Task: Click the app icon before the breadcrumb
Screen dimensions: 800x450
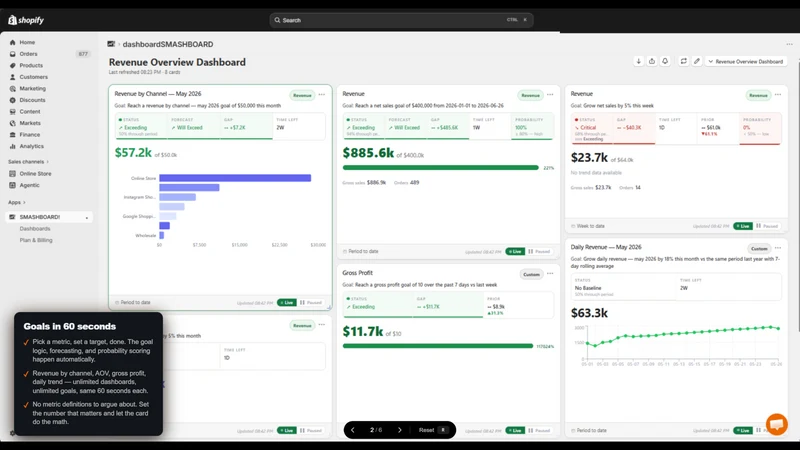Action: click(x=111, y=44)
